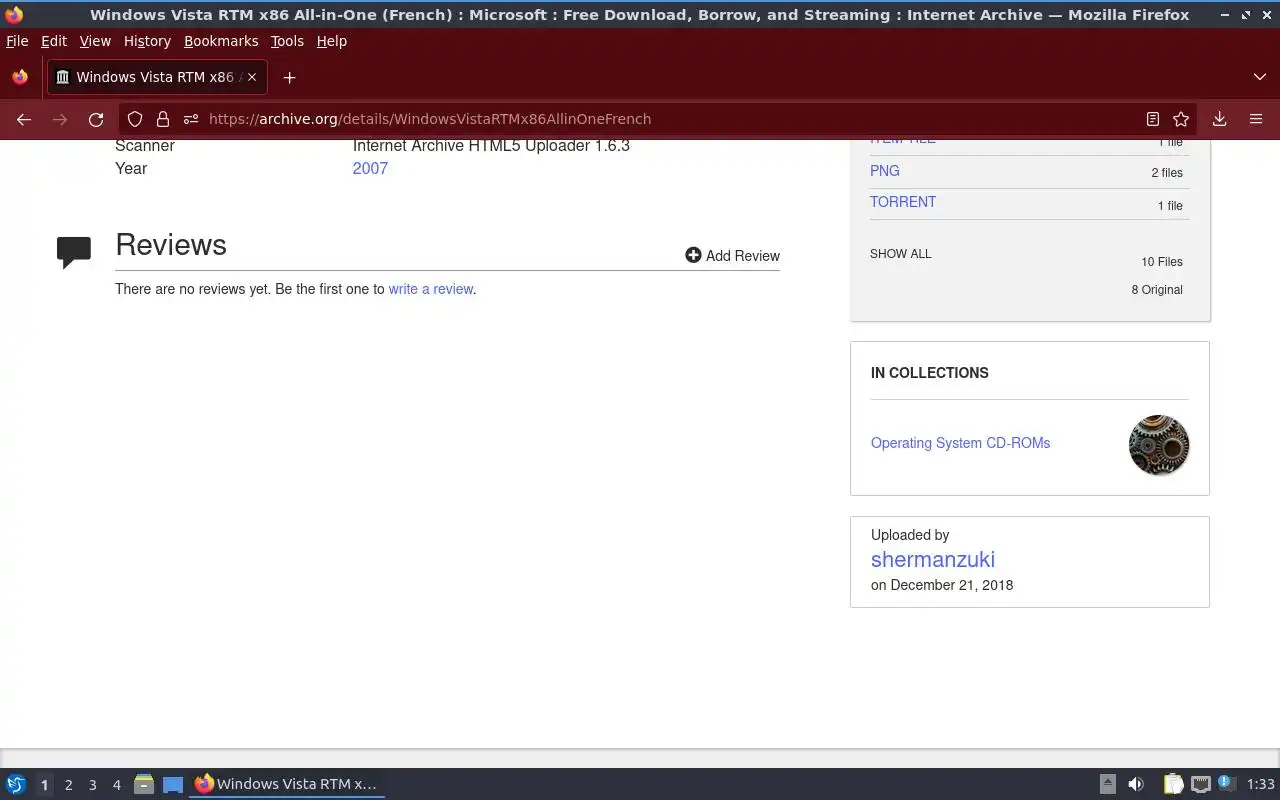This screenshot has width=1280, height=800.
Task: Click the Reviews speech bubble icon
Action: click(74, 252)
